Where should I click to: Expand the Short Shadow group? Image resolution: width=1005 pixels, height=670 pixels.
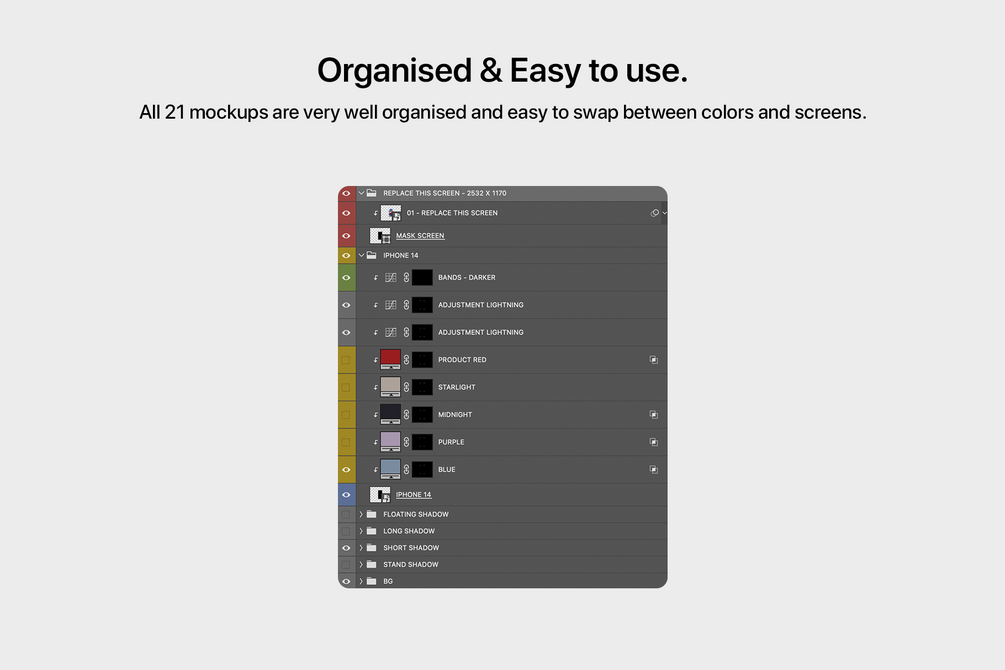[361, 548]
